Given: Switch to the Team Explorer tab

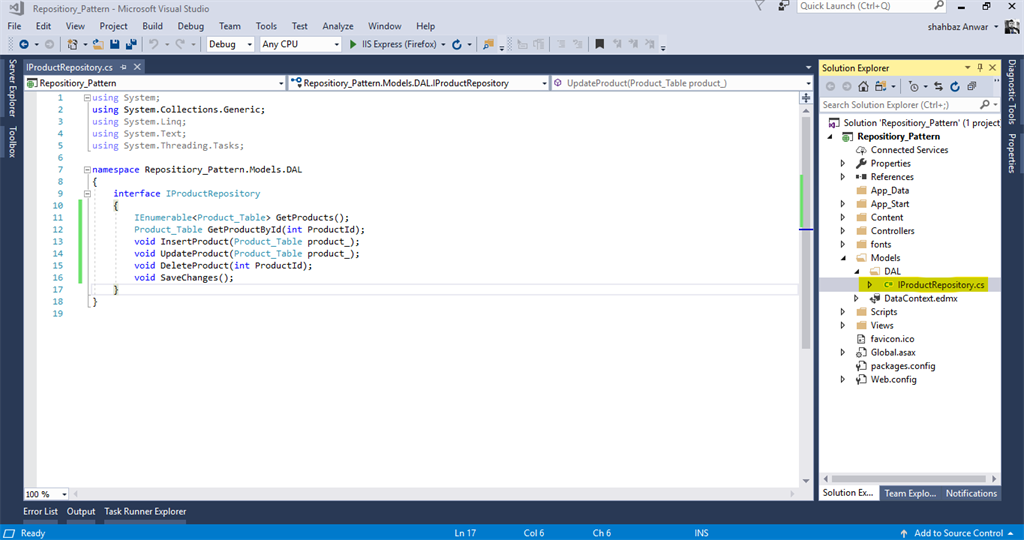Looking at the screenshot, I should pos(910,494).
